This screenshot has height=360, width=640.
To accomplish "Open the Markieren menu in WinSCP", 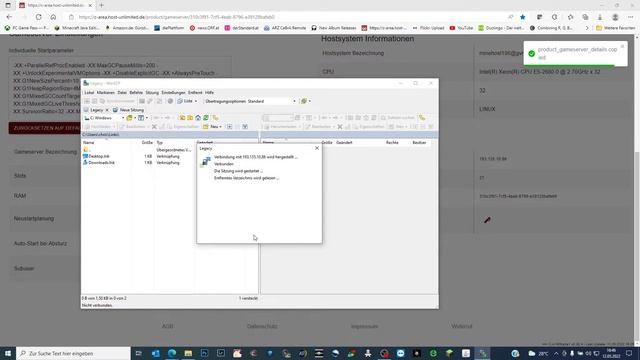I will [106, 93].
